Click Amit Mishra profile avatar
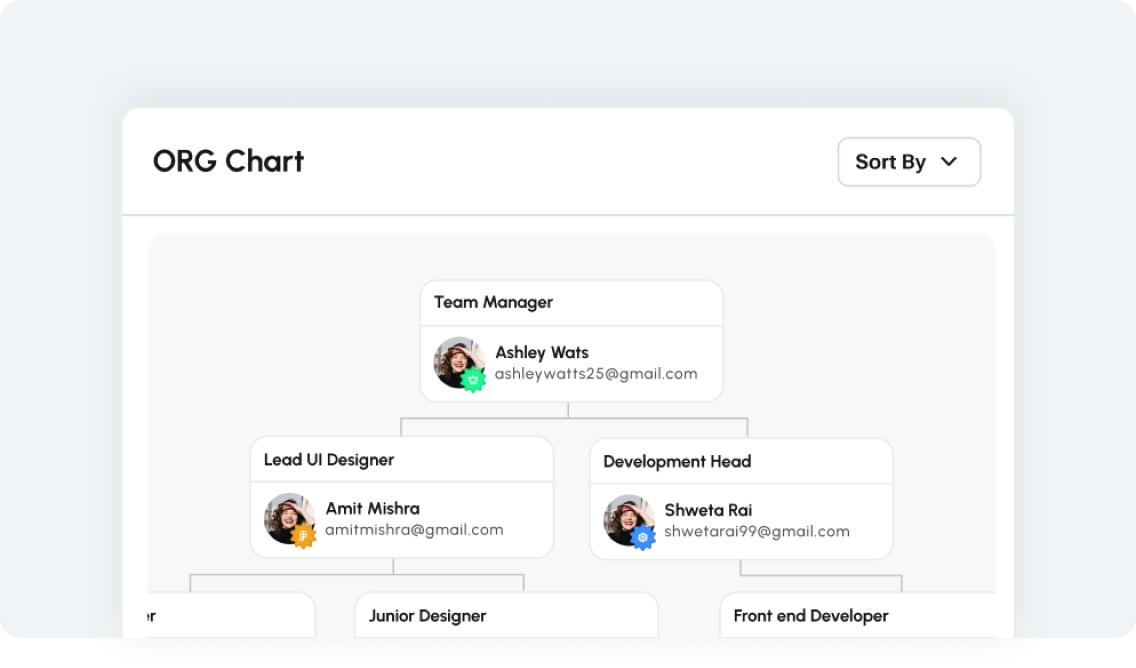1136x668 pixels. pos(290,519)
